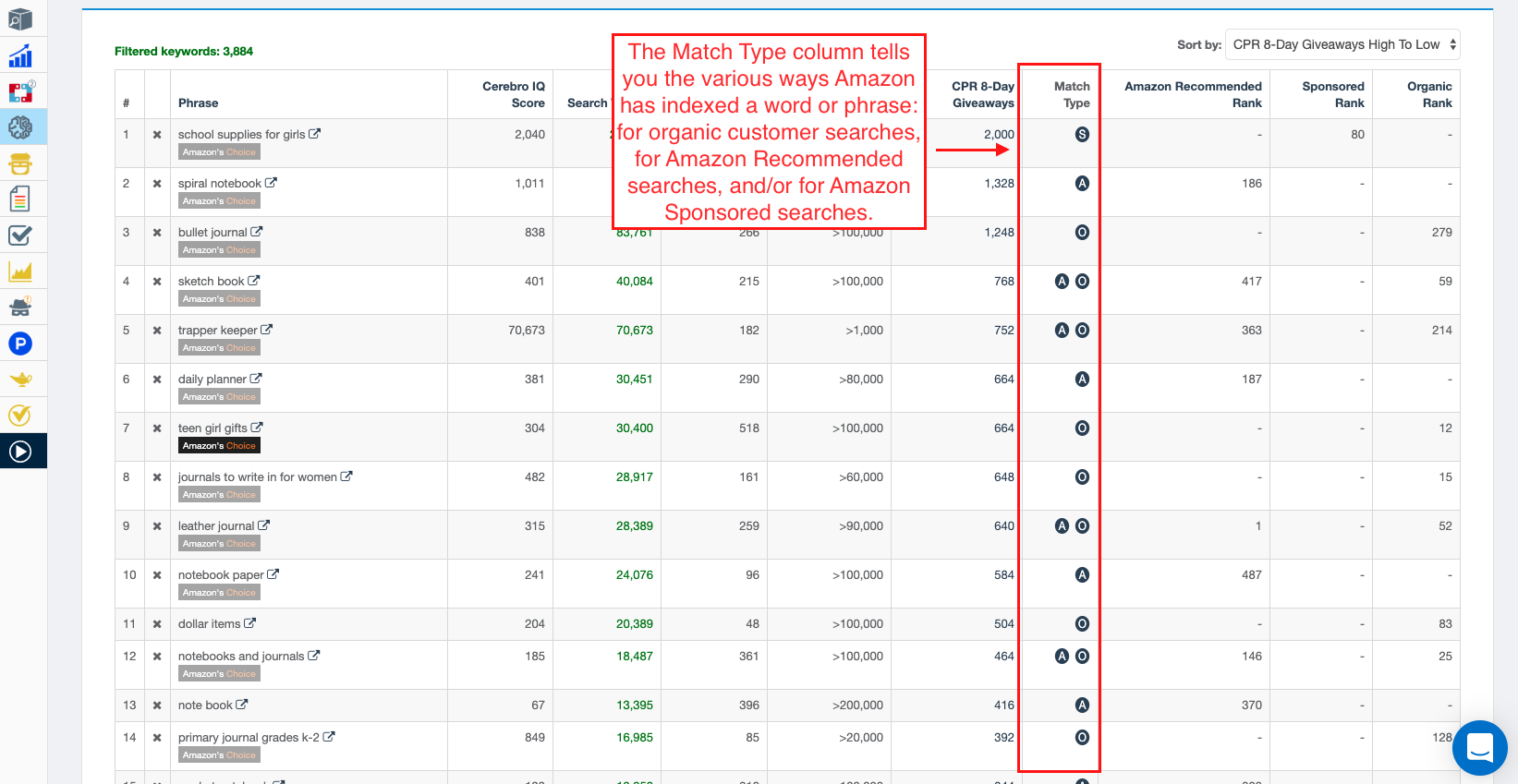Click the black Amazon's Choice badge under teen girl gifts
The height and width of the screenshot is (784, 1518).
point(219,445)
